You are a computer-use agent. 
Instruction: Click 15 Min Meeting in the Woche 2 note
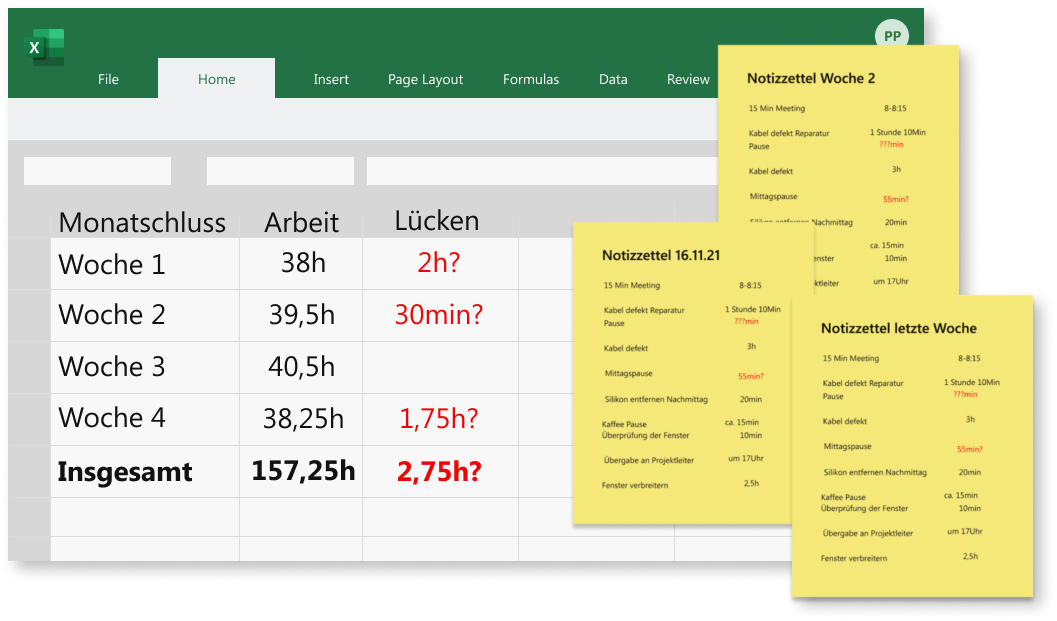(x=777, y=109)
